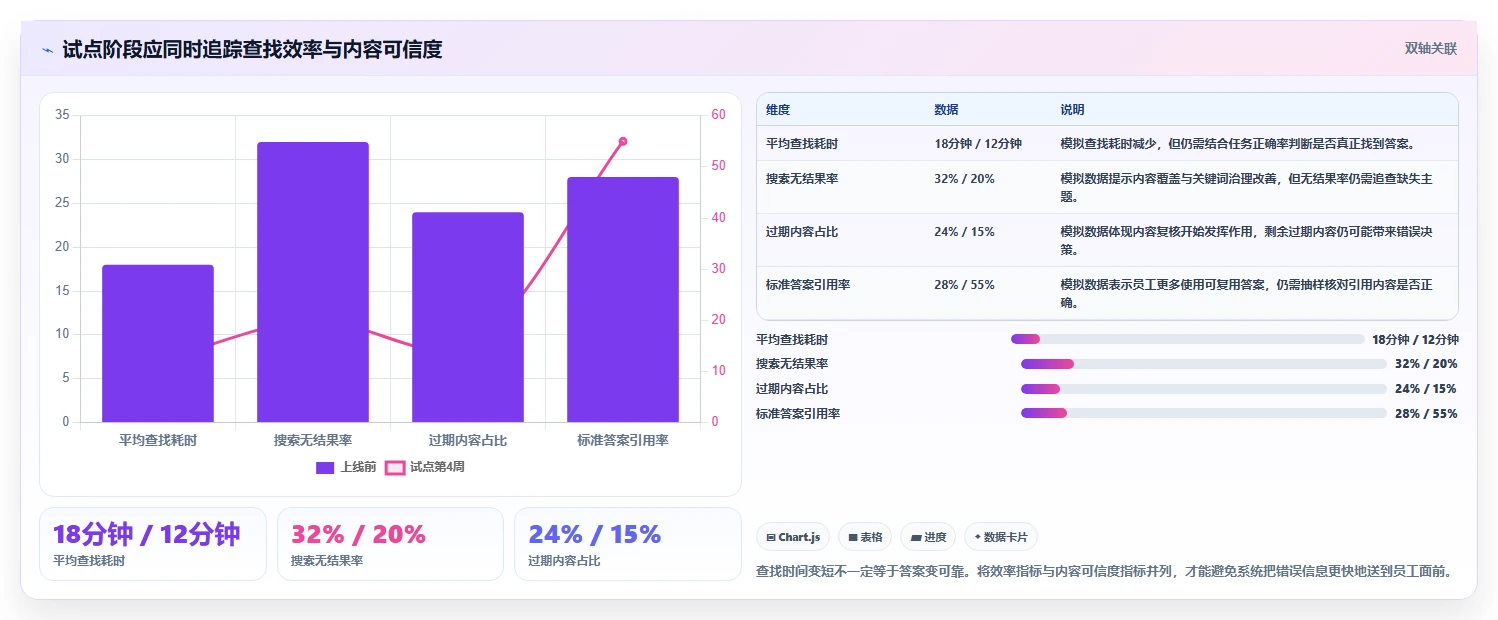Click the 32% / 20% data card

[390, 544]
